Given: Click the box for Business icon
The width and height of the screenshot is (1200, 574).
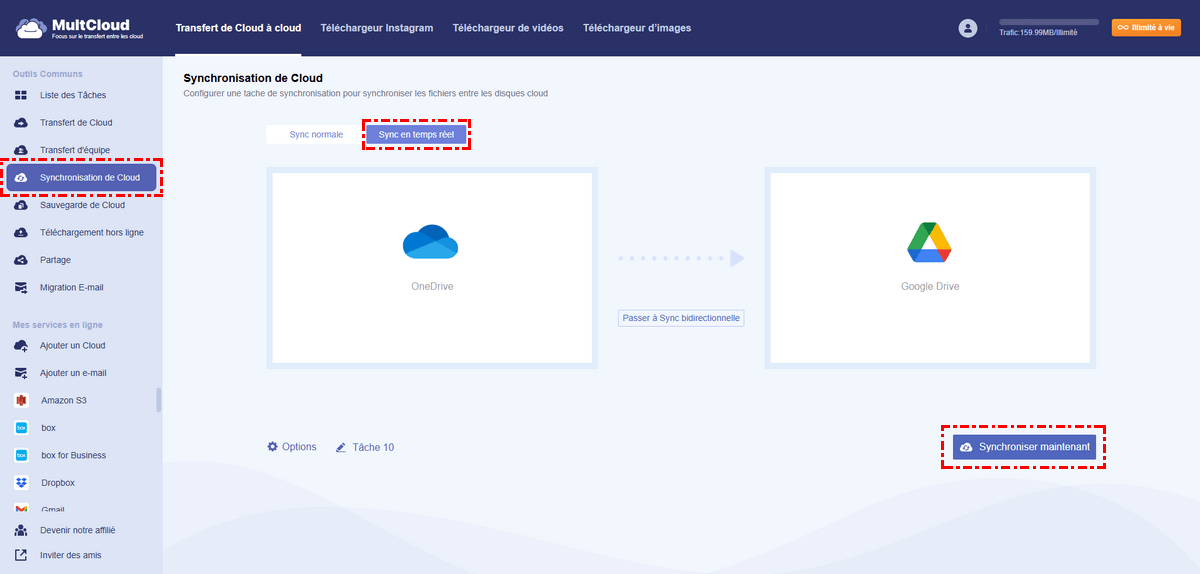Looking at the screenshot, I should (21, 455).
